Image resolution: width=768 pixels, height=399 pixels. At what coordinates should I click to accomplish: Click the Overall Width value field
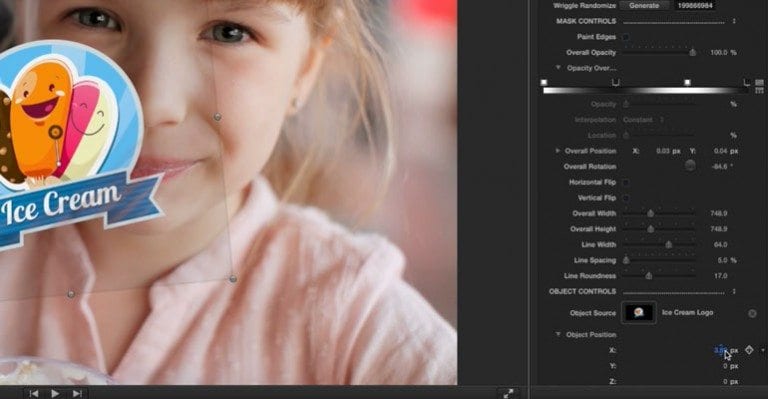719,213
